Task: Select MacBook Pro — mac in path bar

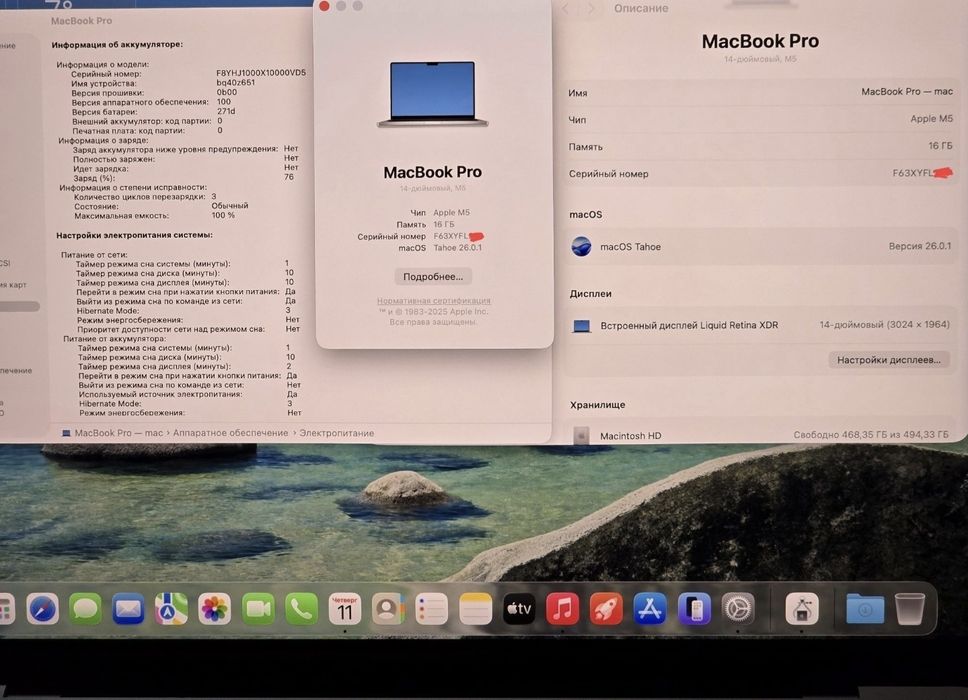Action: pos(119,433)
